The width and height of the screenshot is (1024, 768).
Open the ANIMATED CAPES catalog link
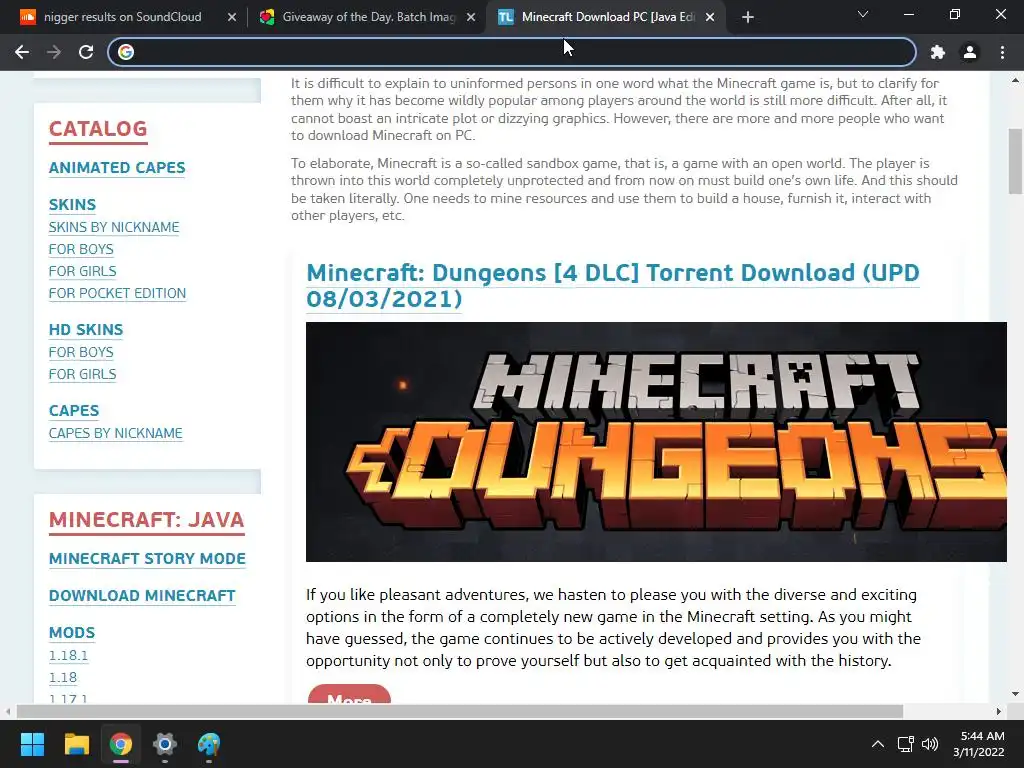(117, 168)
